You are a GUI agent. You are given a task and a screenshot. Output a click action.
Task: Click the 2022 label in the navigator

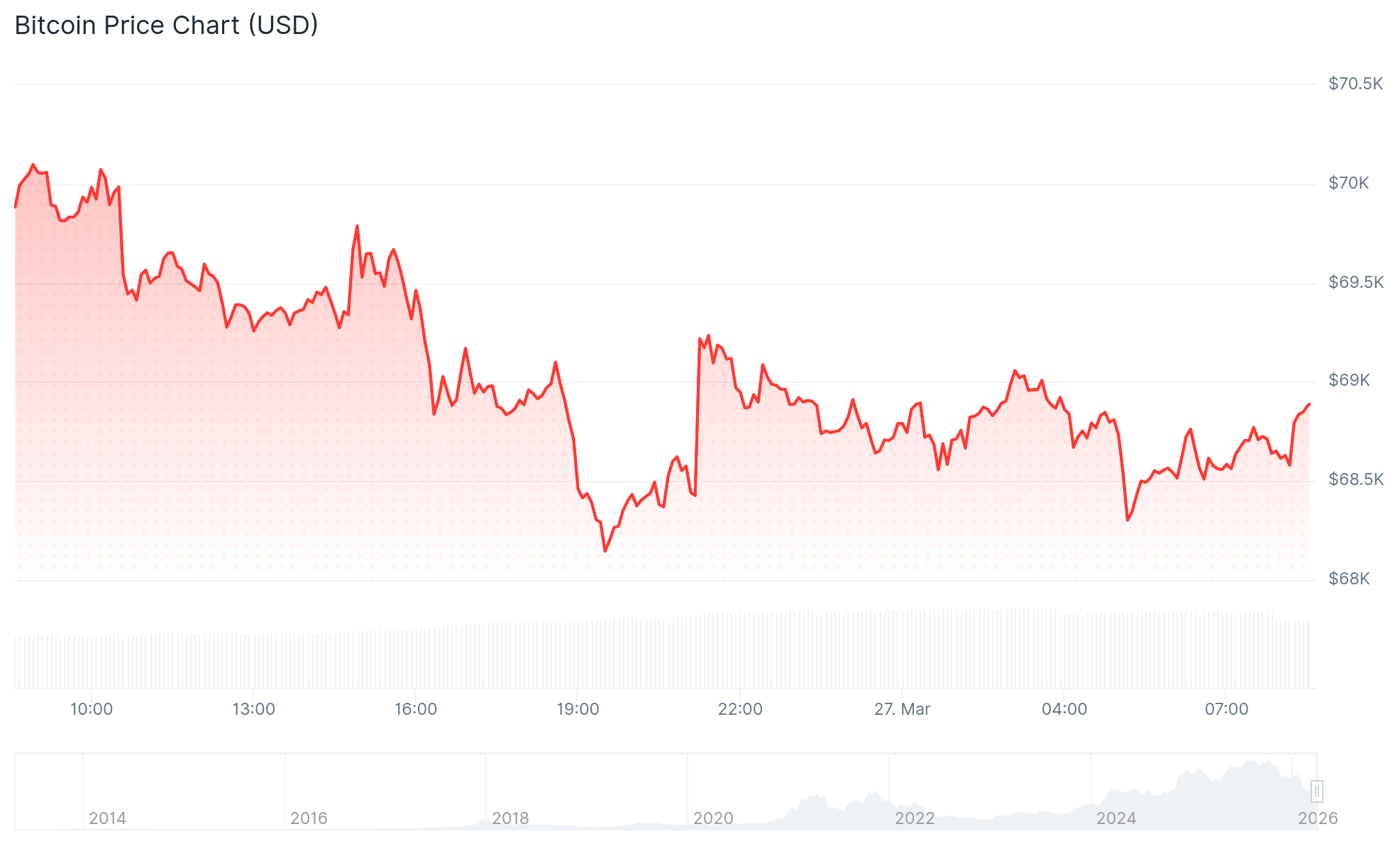coord(914,818)
